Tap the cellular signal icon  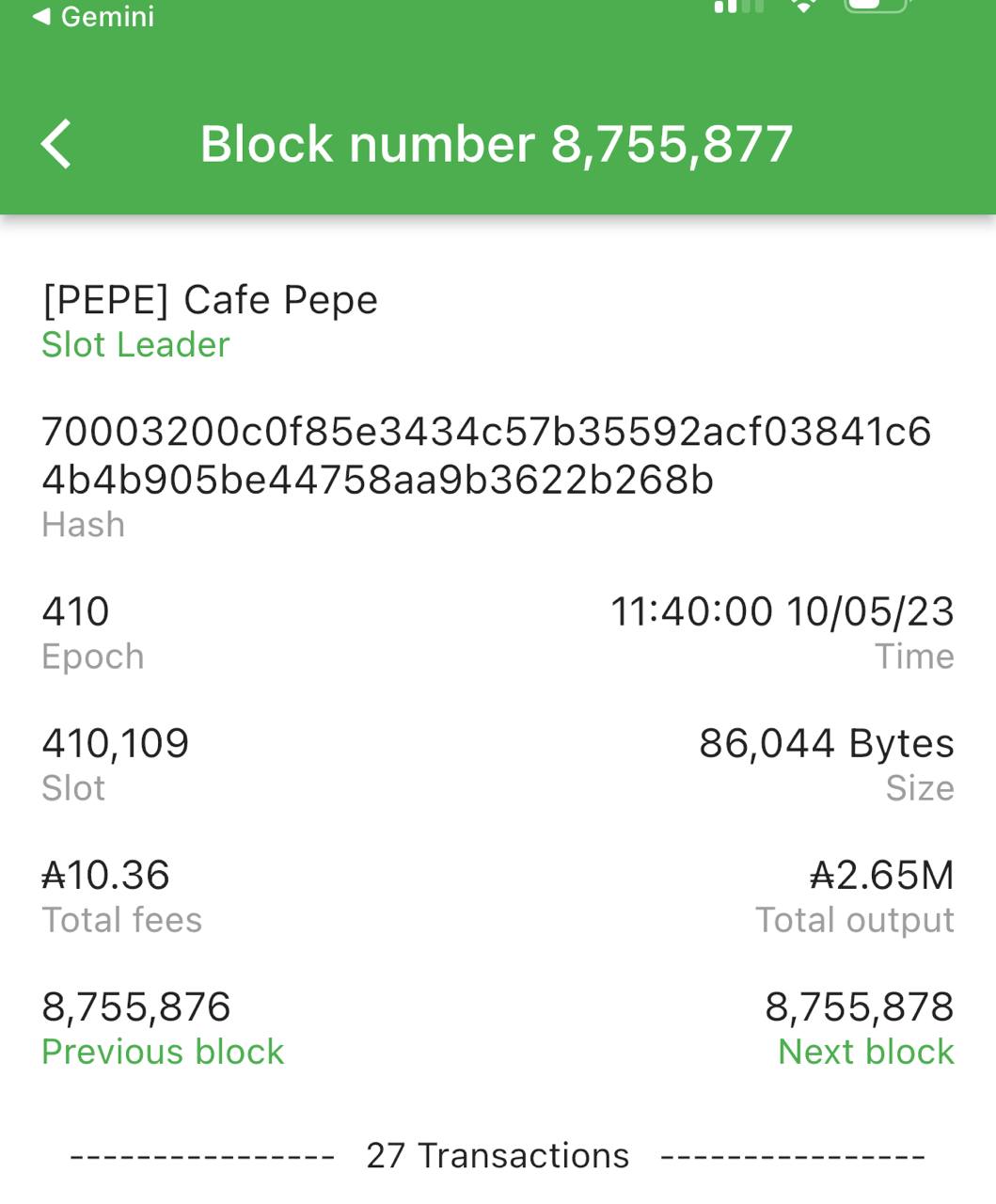[x=738, y=7]
